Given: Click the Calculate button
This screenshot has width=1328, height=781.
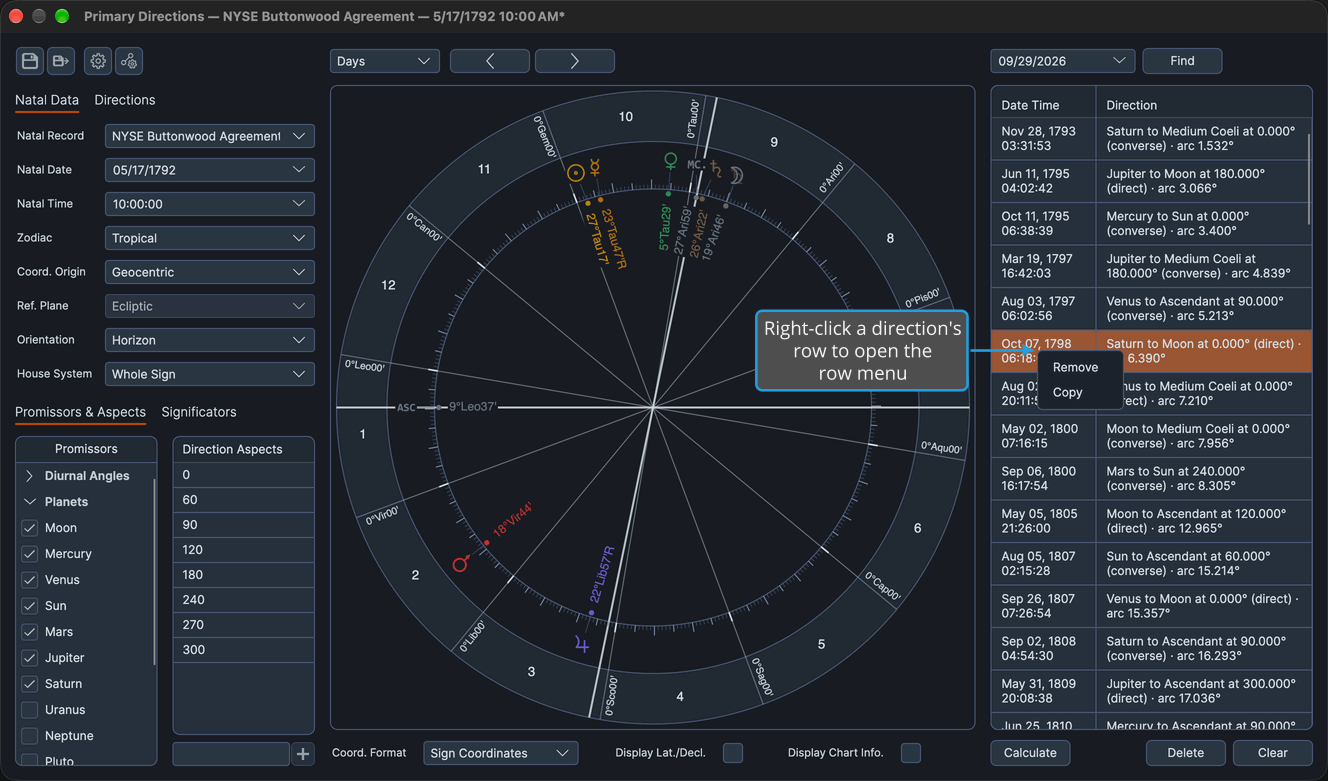Looking at the screenshot, I should (1030, 753).
